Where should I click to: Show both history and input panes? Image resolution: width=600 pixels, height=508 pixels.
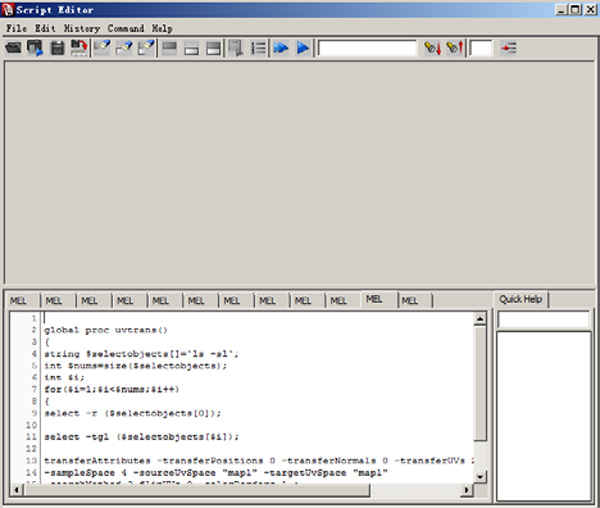(x=213, y=48)
